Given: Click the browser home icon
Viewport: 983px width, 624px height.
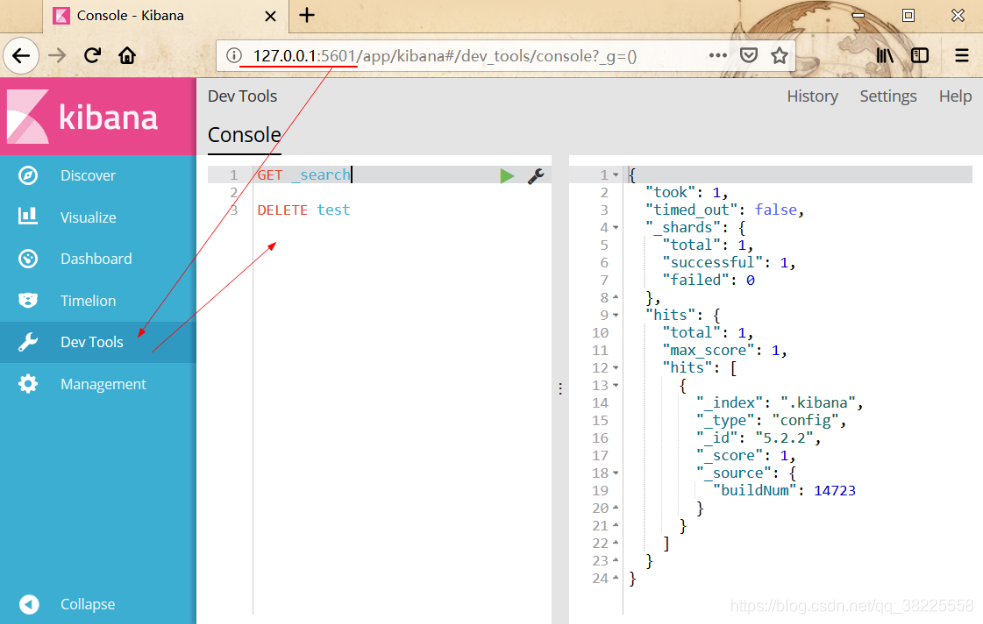Looking at the screenshot, I should (x=127, y=56).
